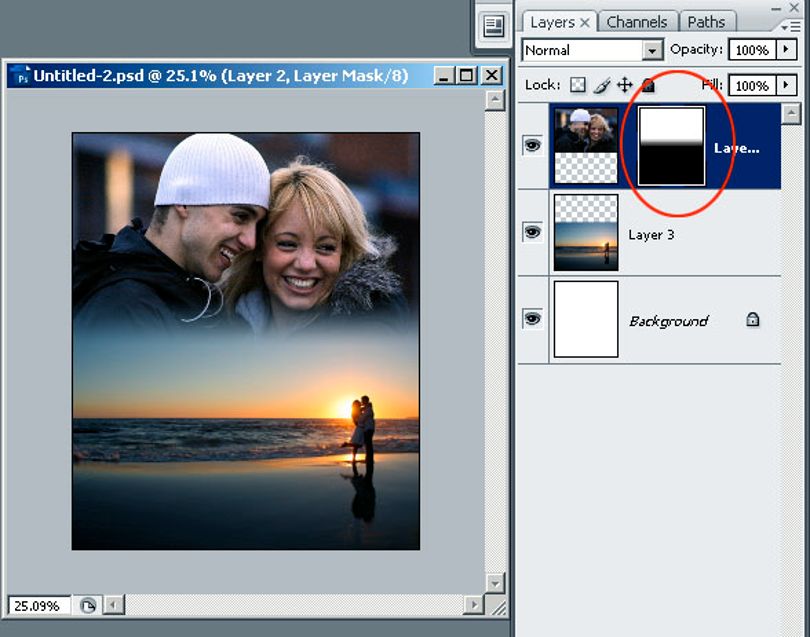The width and height of the screenshot is (810, 637).
Task: Expand the Opacity slider arrow
Action: [x=786, y=50]
